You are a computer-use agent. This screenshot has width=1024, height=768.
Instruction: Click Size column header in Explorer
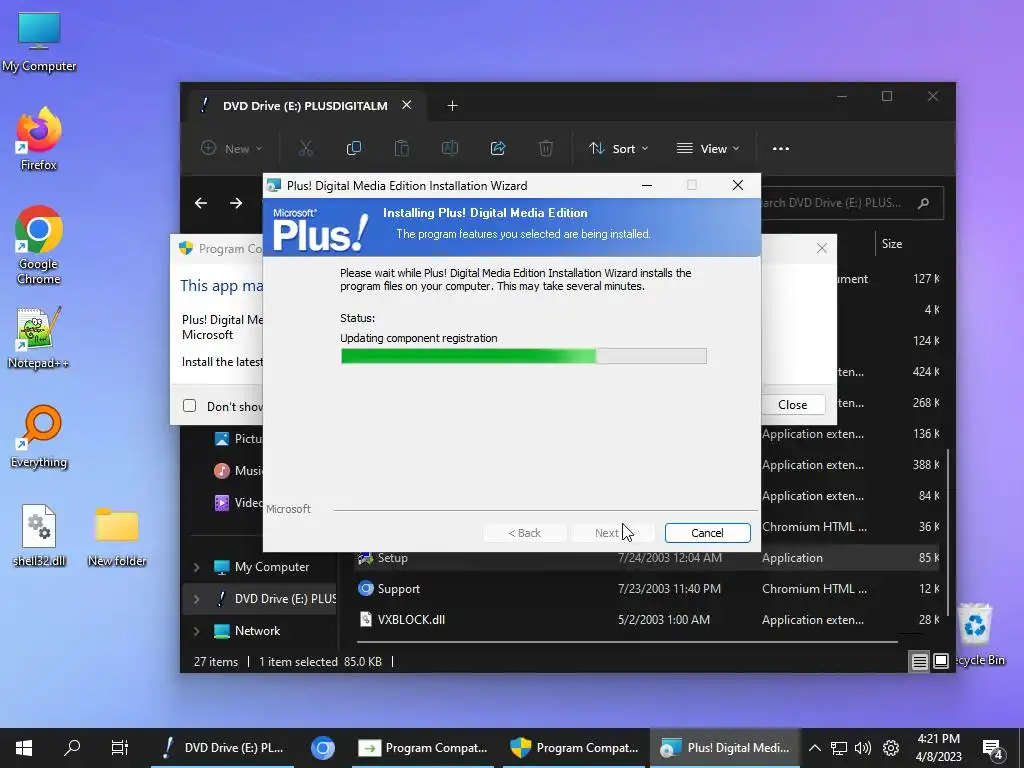[x=891, y=244]
